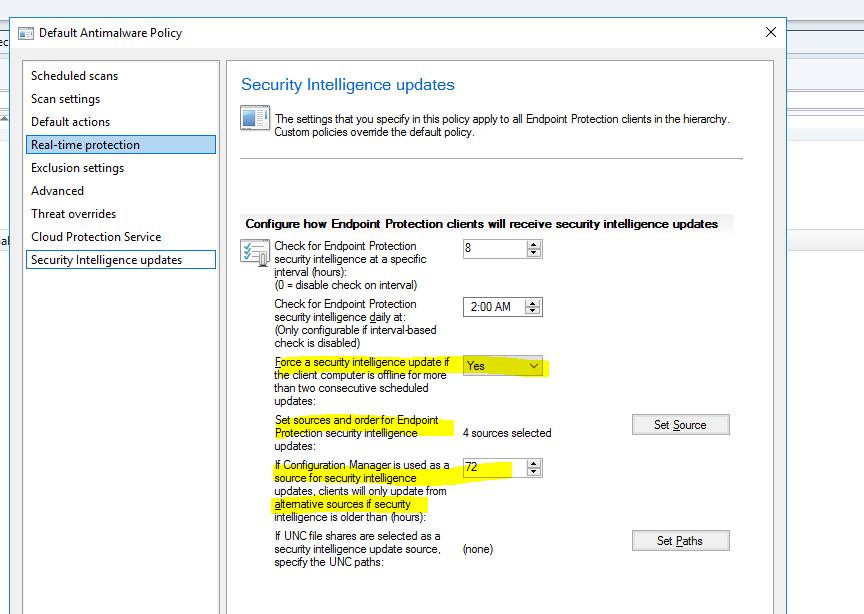The height and width of the screenshot is (614, 864).
Task: Select Security Intelligence updates in sidebar
Action: click(121, 260)
